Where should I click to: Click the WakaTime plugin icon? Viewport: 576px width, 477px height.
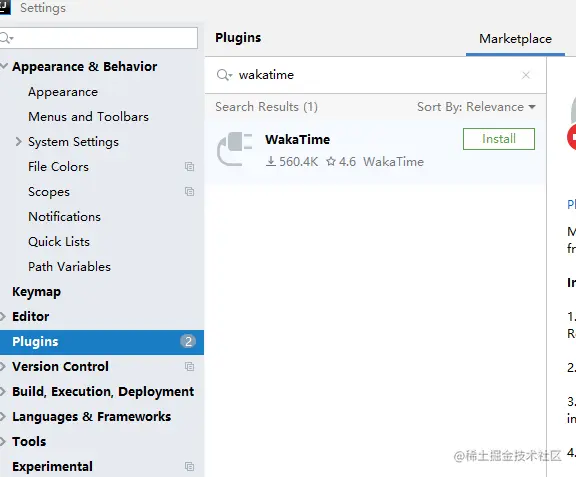click(x=235, y=149)
